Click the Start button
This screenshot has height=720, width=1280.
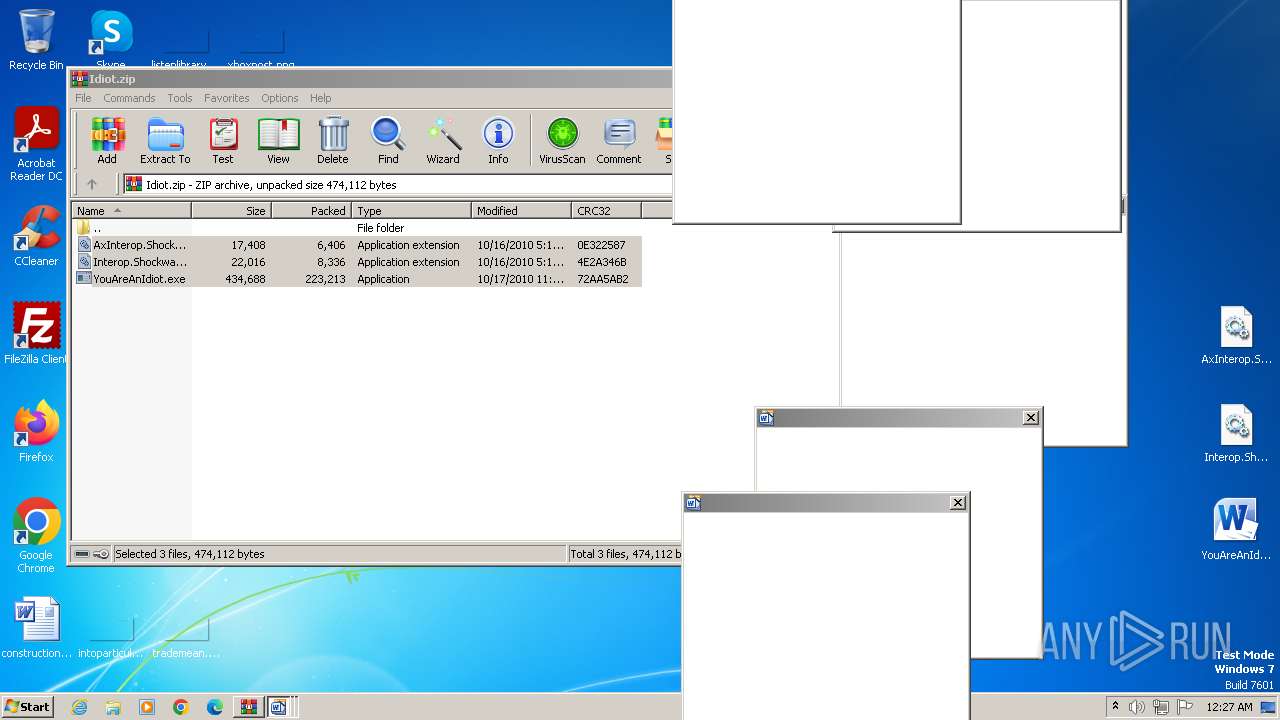28,706
